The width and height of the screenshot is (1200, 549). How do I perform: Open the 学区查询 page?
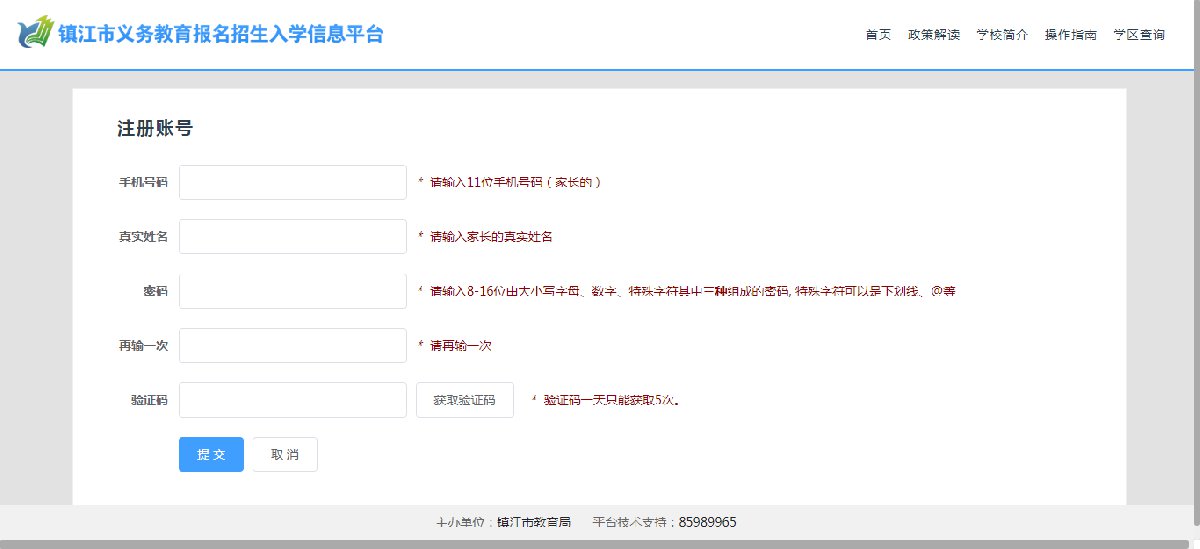click(x=1139, y=34)
